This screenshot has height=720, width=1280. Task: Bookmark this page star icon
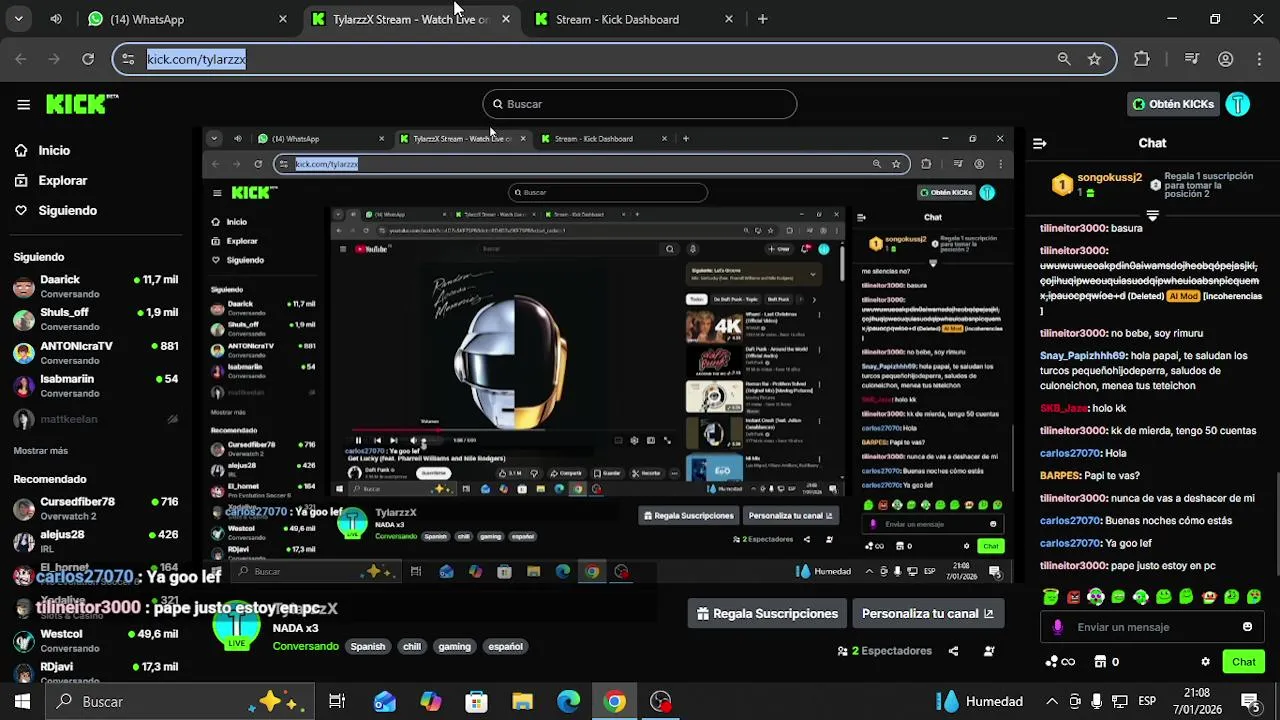pyautogui.click(x=1095, y=59)
